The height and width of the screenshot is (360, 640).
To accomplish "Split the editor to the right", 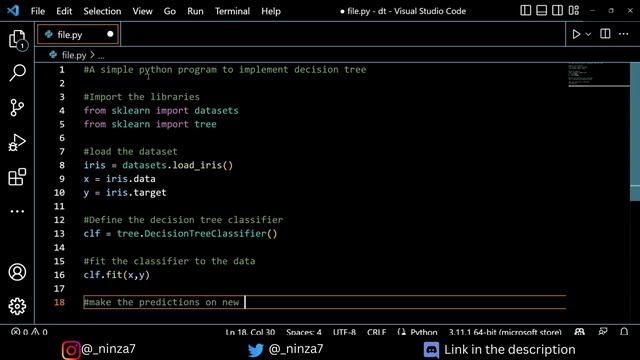I will tap(605, 34).
